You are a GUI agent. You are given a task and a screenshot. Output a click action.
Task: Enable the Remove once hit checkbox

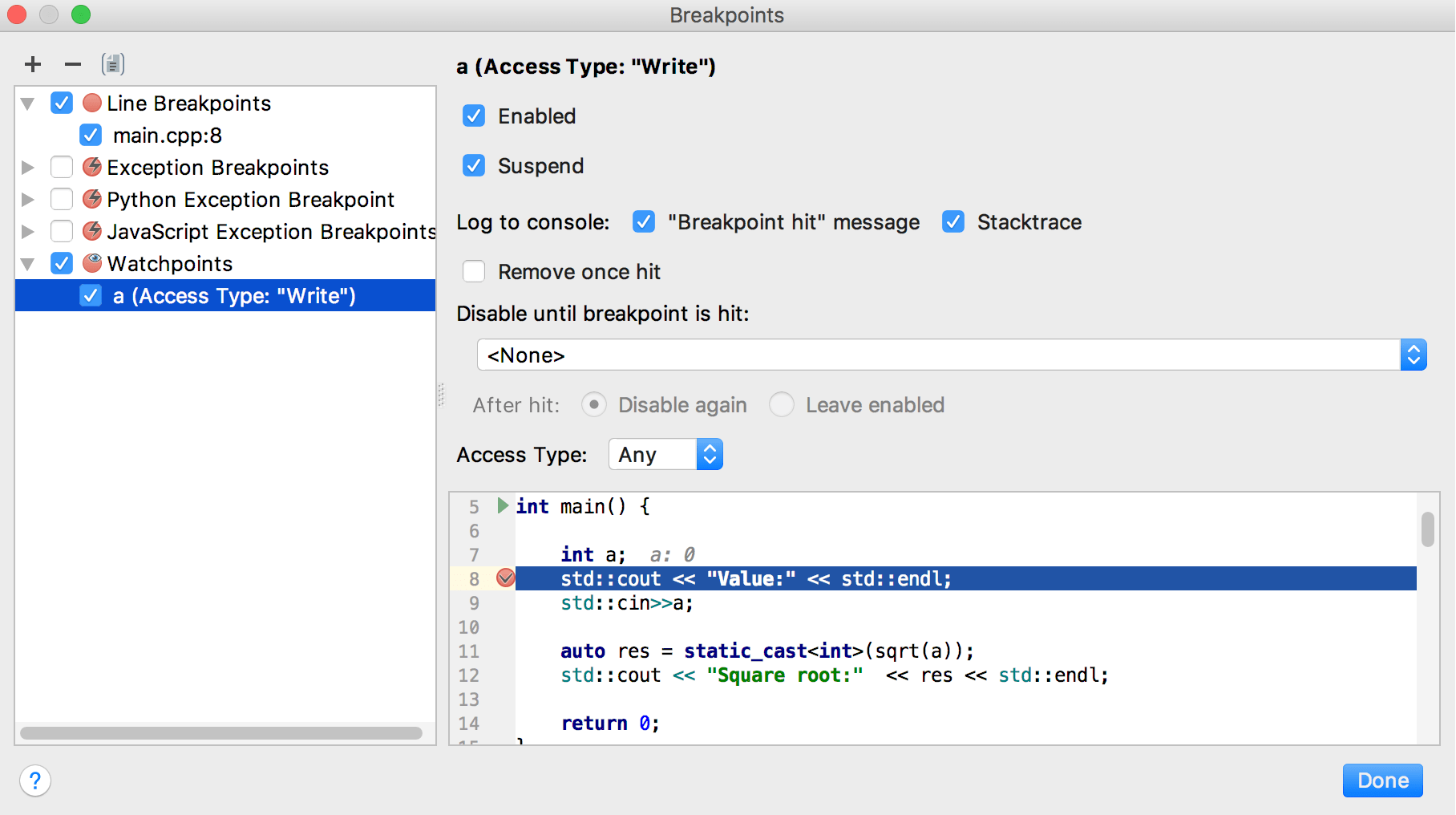(474, 272)
